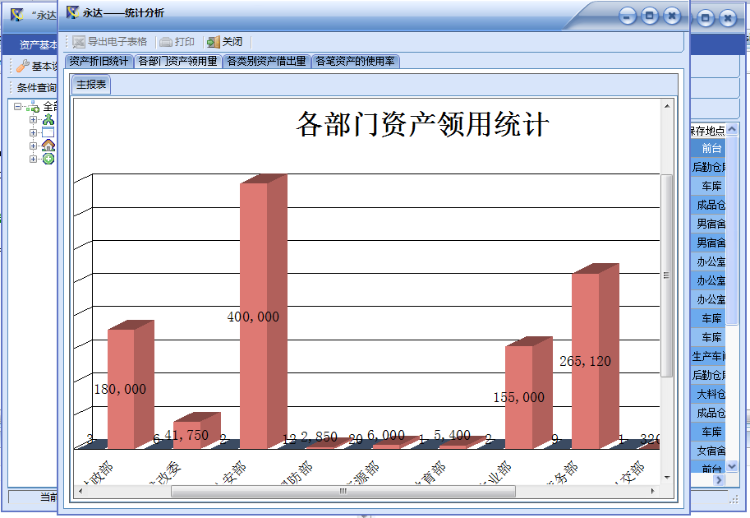Select the people icon in left tree
Image resolution: width=750 pixels, height=518 pixels.
[x=48, y=120]
